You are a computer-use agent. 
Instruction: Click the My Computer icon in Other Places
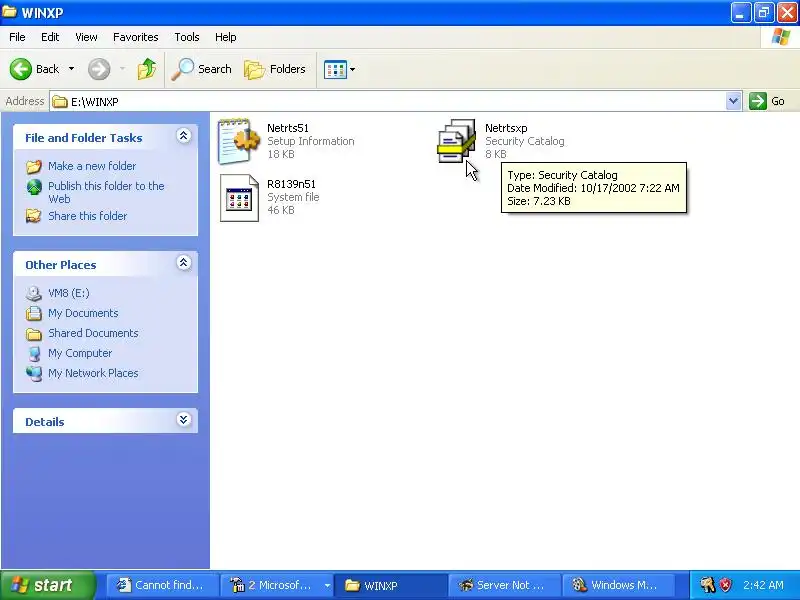34,354
